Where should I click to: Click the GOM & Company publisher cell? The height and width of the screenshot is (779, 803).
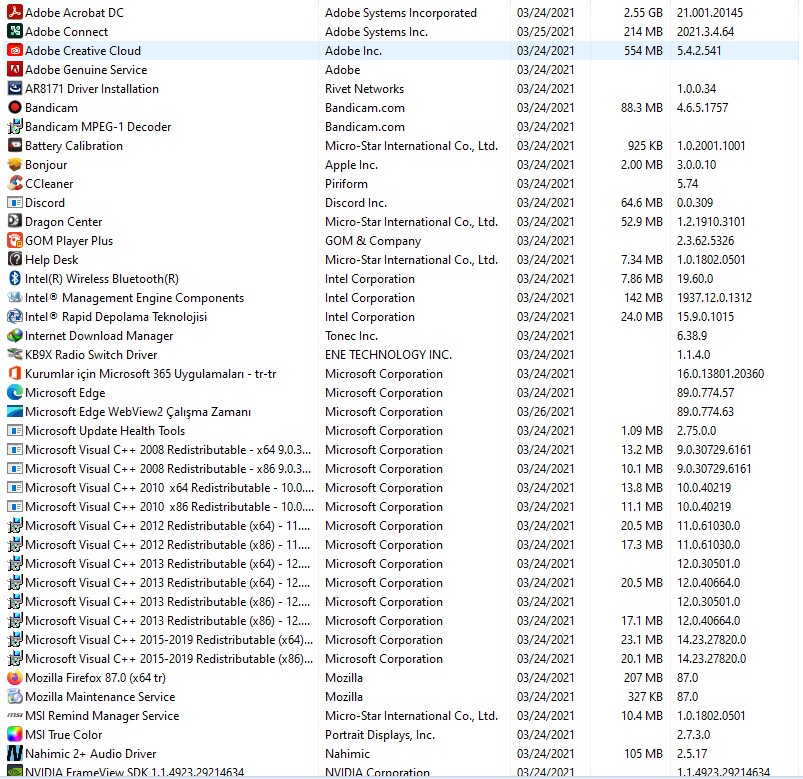point(373,240)
